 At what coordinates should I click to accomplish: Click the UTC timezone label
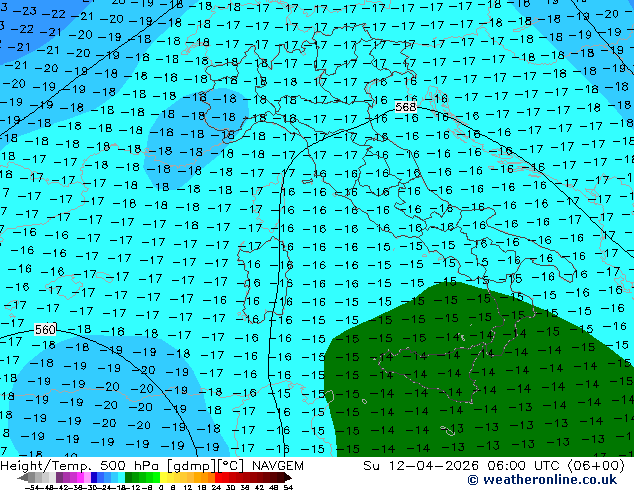[548, 466]
